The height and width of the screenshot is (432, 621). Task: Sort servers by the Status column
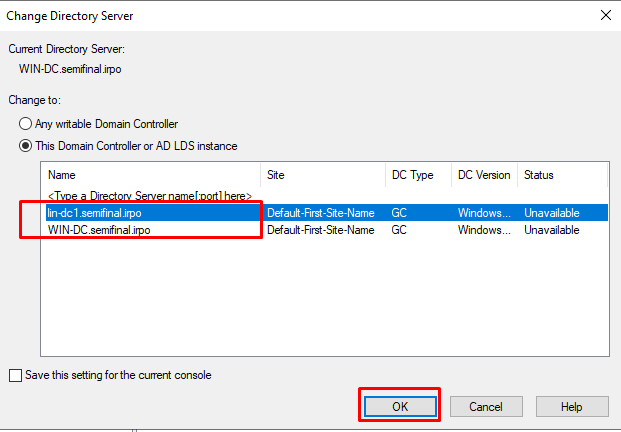[560, 175]
